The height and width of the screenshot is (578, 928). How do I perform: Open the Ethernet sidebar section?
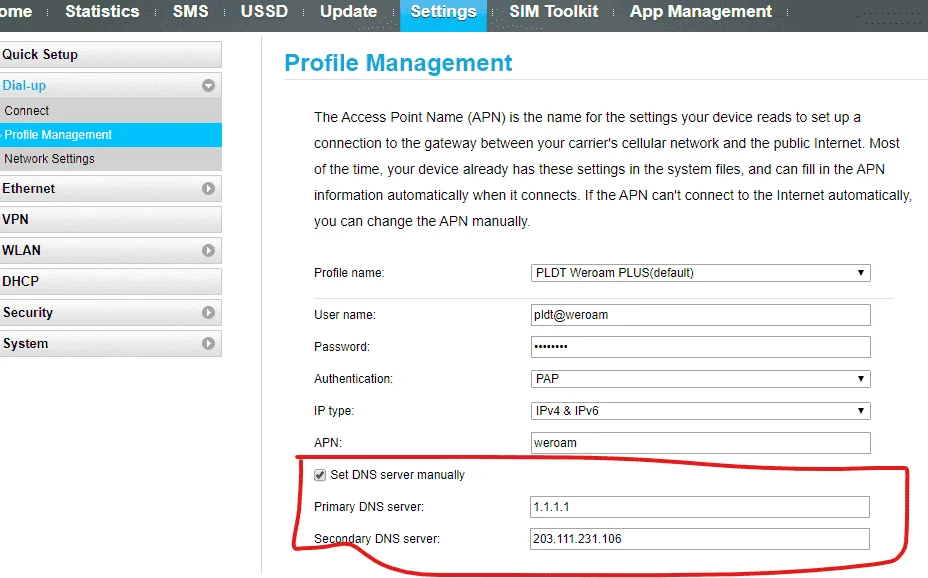click(x=111, y=188)
